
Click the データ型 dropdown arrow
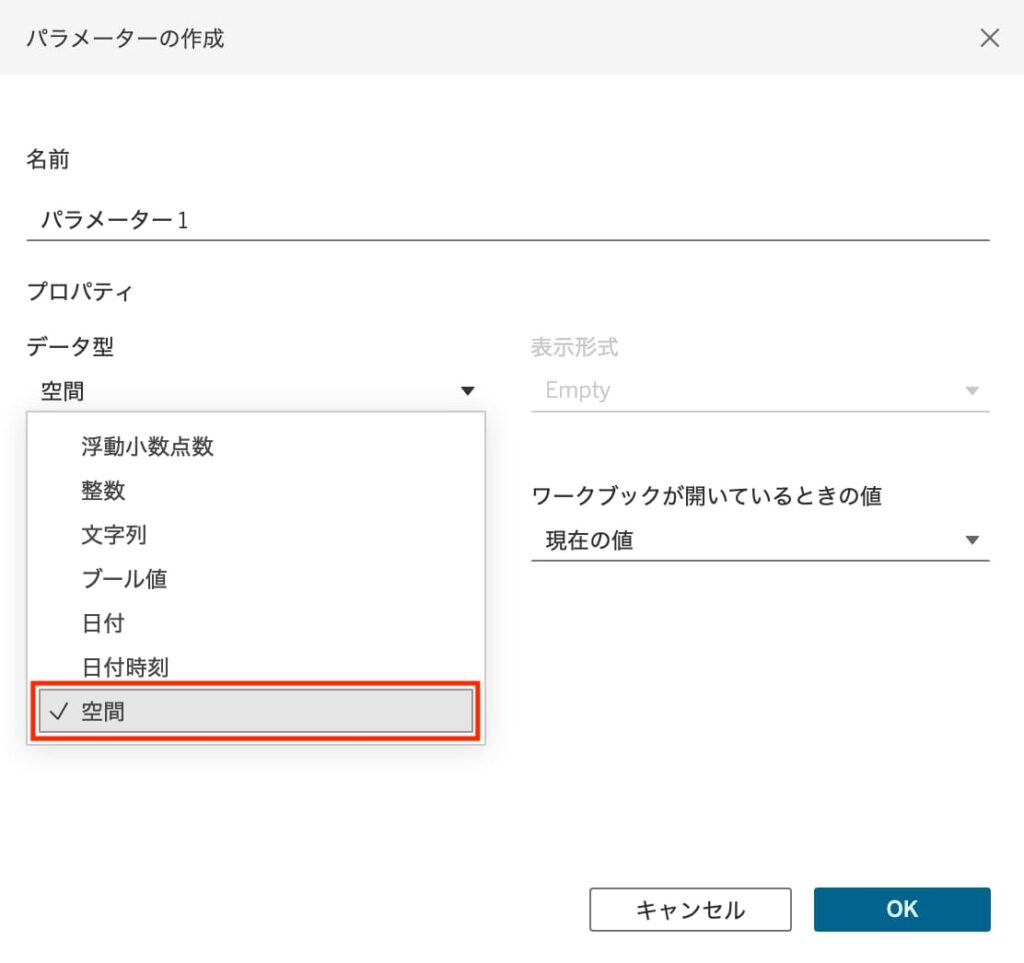tap(467, 391)
